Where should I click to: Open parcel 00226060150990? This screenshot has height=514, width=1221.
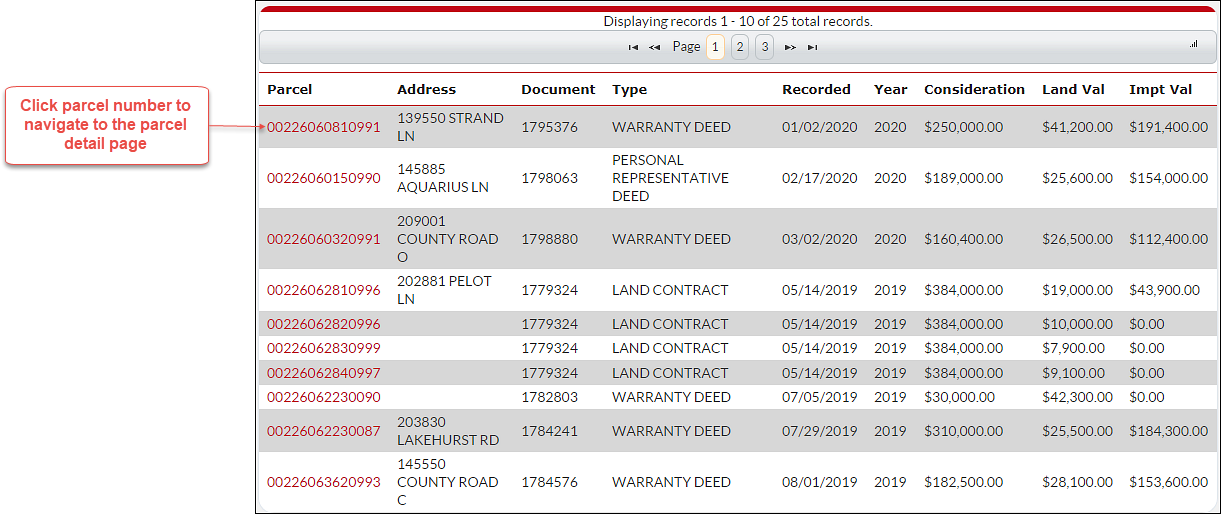coord(324,178)
